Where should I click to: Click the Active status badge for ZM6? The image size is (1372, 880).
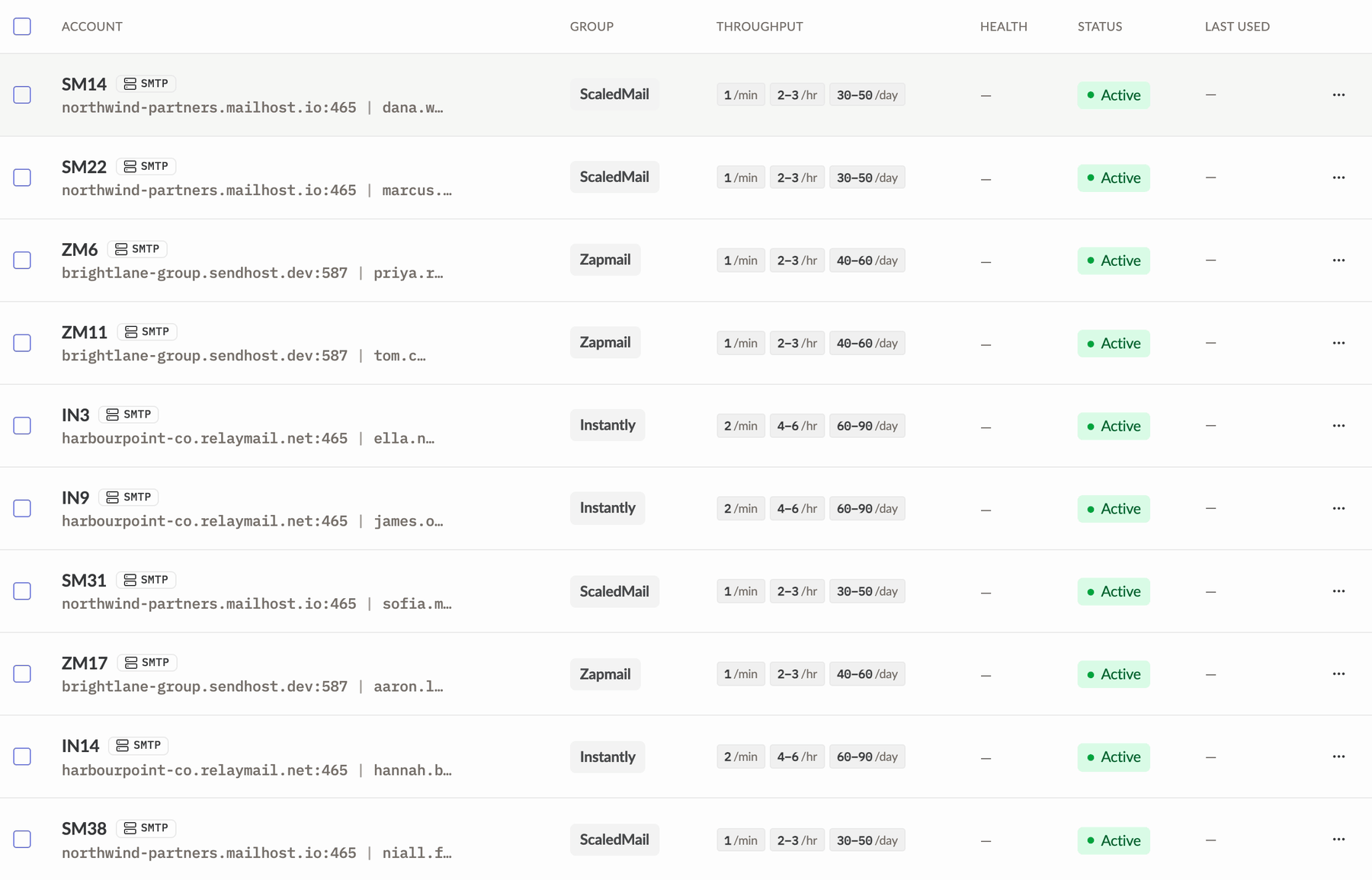tap(1114, 261)
